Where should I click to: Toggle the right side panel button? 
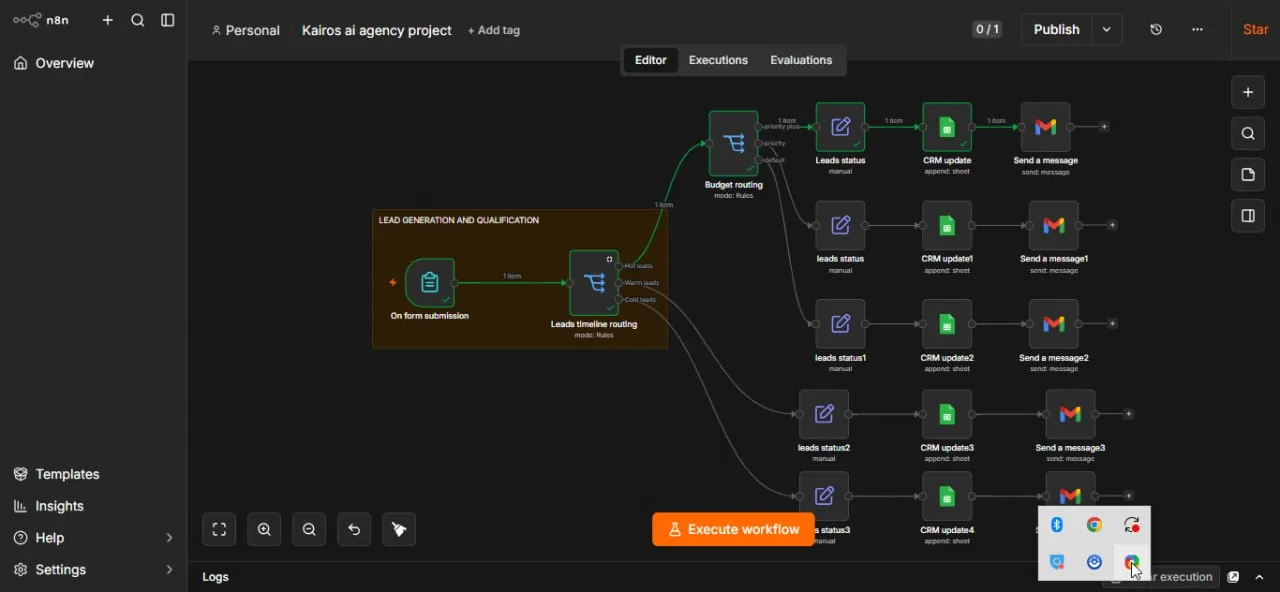[1248, 215]
